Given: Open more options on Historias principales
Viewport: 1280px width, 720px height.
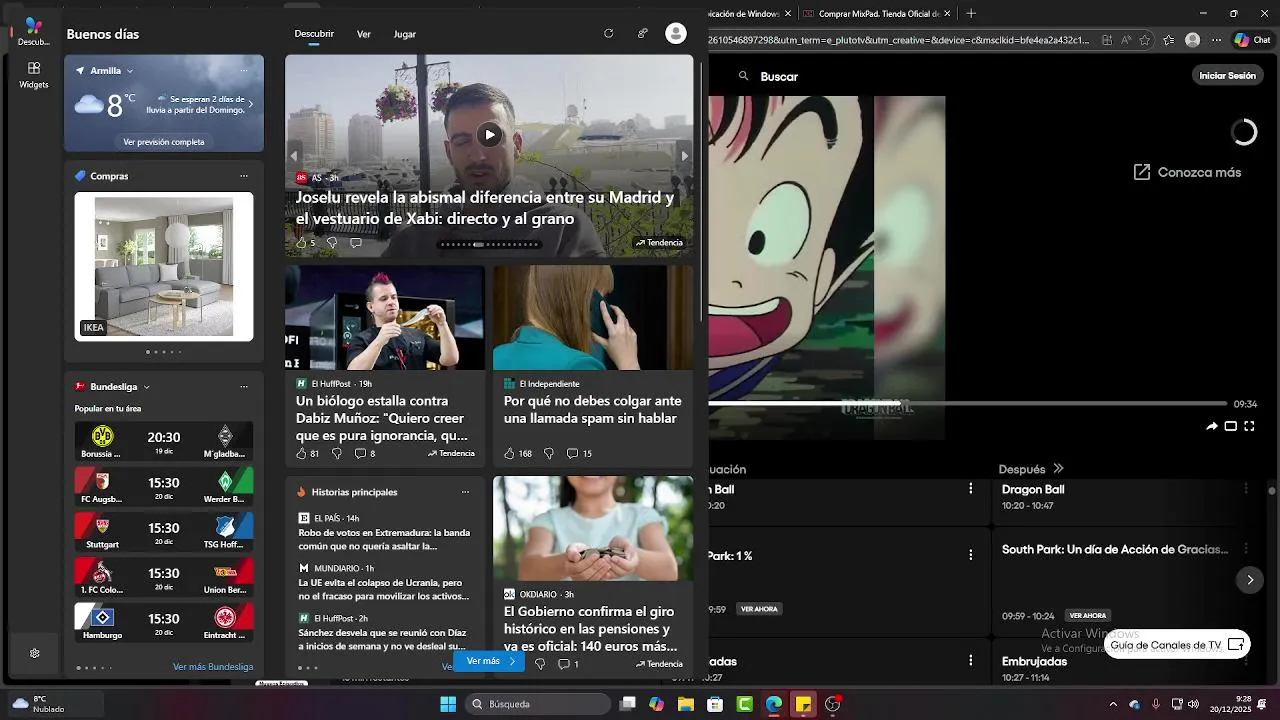Looking at the screenshot, I should pos(465,492).
